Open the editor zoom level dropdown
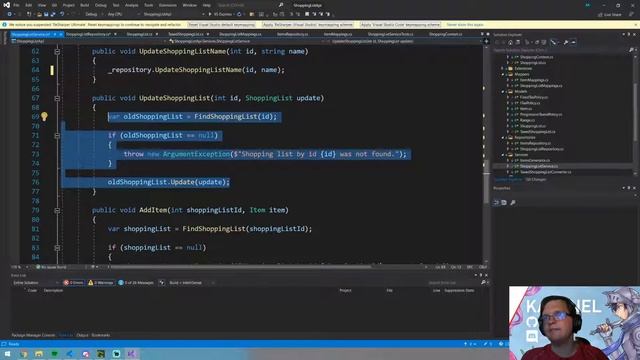The height and width of the screenshot is (360, 640). tap(20, 267)
